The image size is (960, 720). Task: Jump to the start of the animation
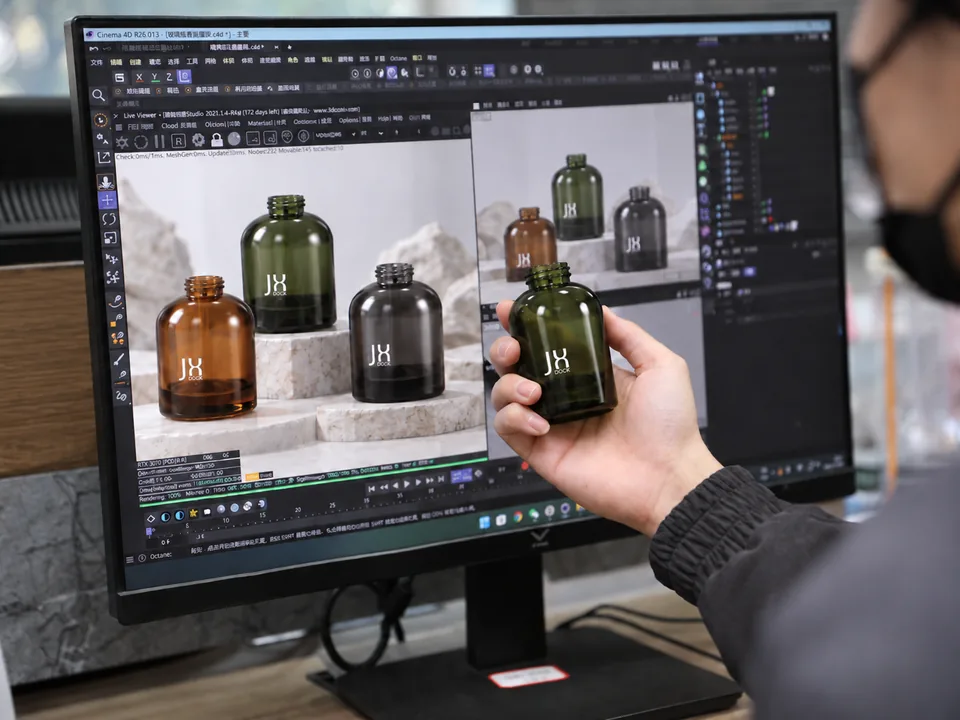pos(371,488)
